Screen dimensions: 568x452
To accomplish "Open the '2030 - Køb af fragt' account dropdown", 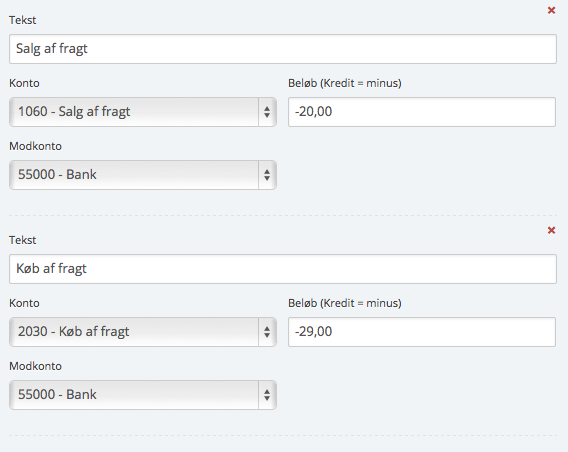I will pos(143,332).
